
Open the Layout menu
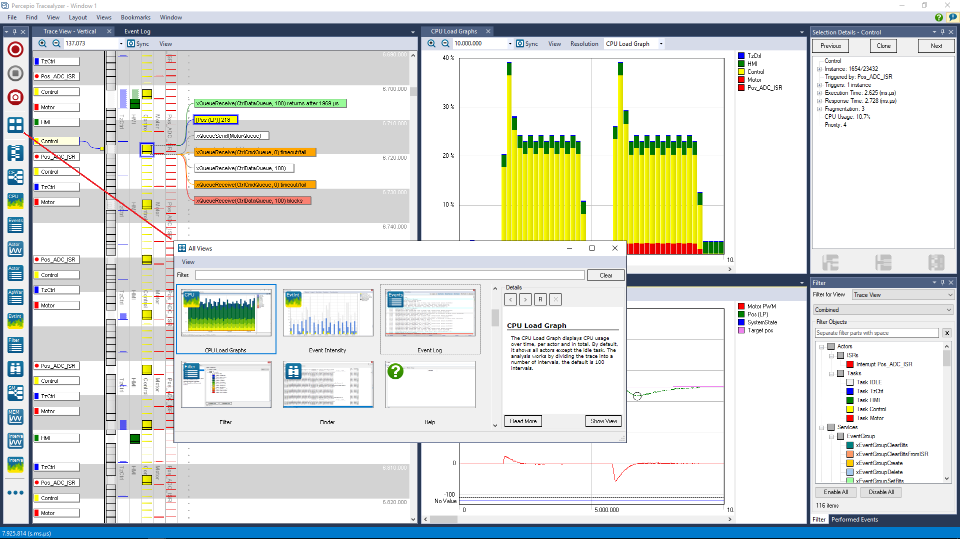(78, 18)
